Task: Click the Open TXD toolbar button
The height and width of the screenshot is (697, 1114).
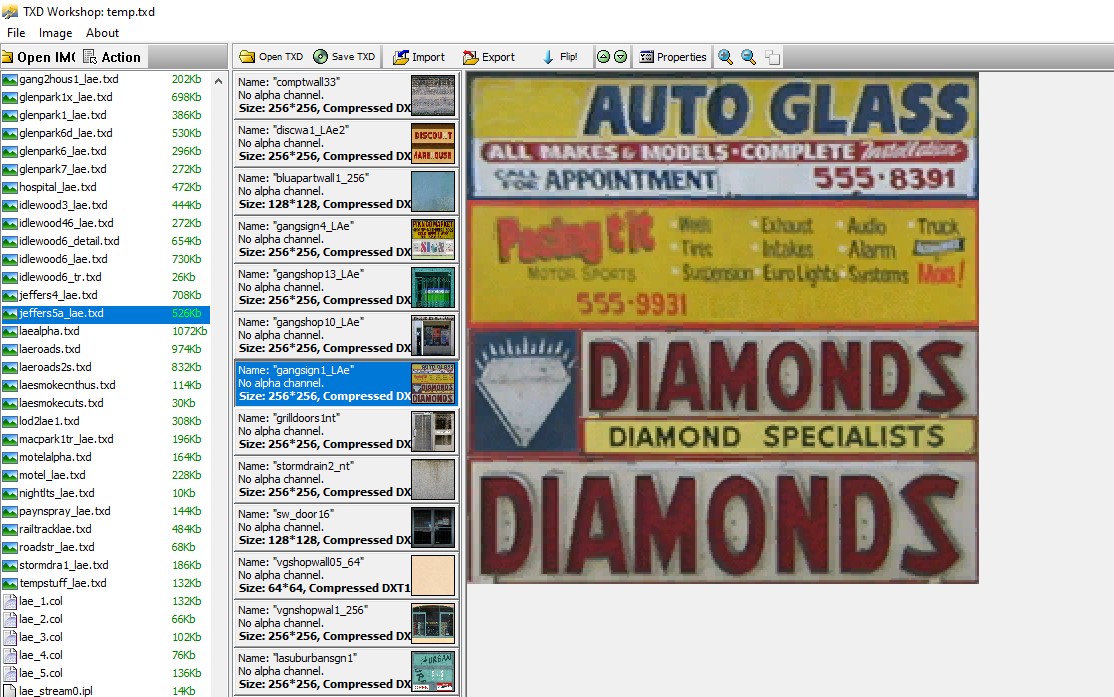Action: point(271,57)
